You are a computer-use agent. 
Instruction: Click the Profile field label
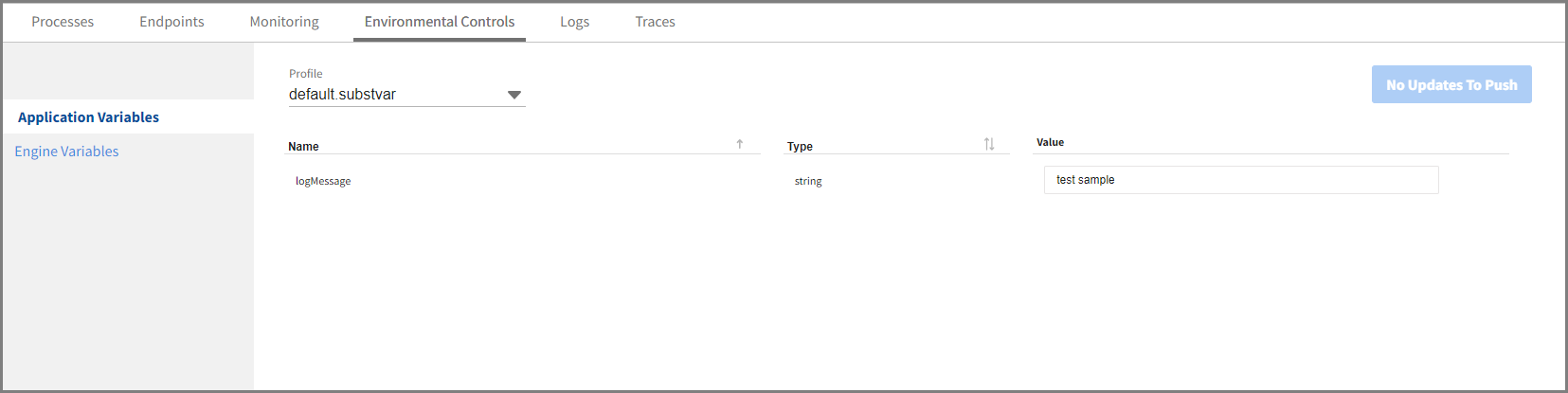pos(305,74)
